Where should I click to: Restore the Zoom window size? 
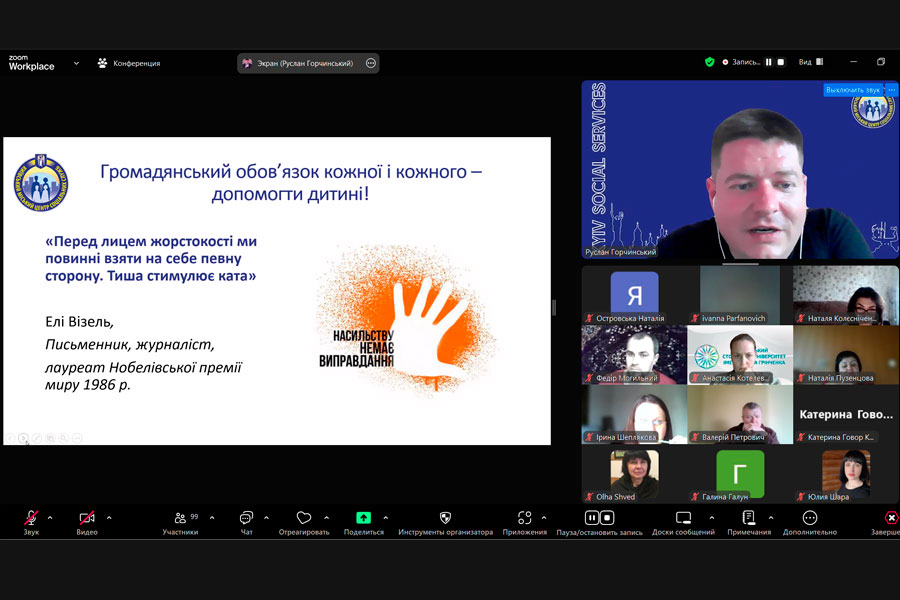pos(881,61)
